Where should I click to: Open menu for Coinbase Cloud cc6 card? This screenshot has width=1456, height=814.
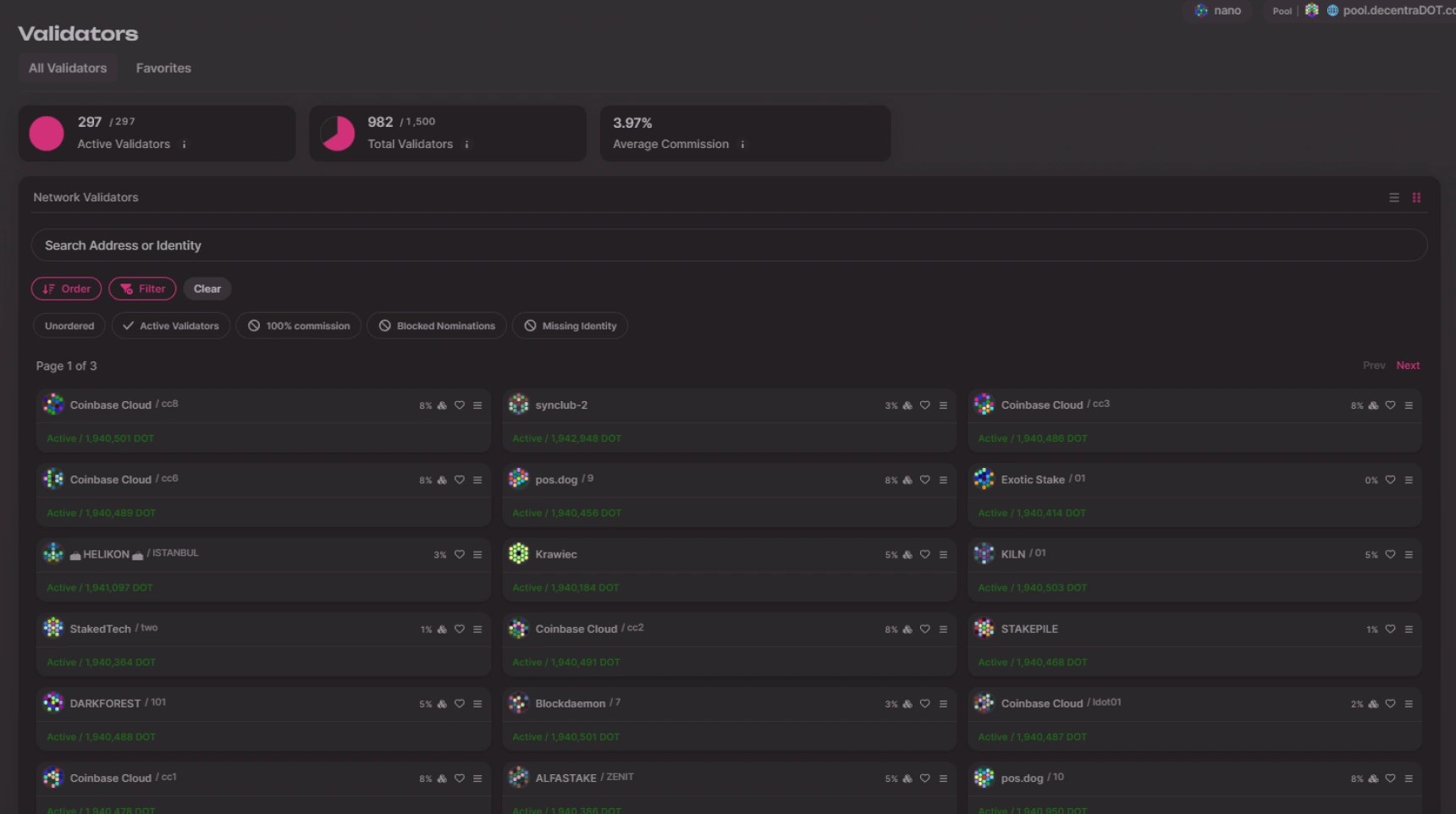(477, 480)
